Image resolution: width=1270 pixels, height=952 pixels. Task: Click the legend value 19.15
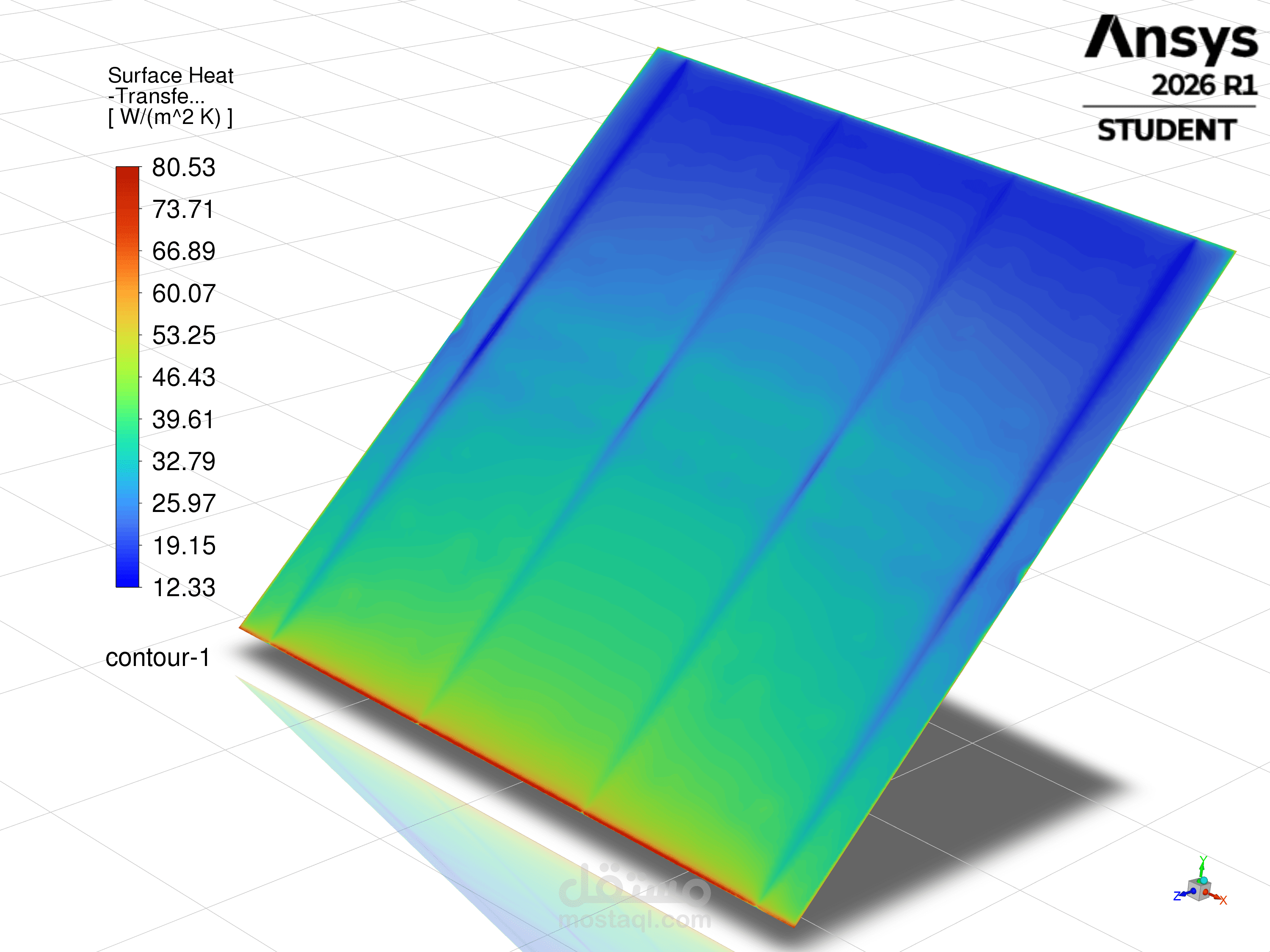point(184,546)
